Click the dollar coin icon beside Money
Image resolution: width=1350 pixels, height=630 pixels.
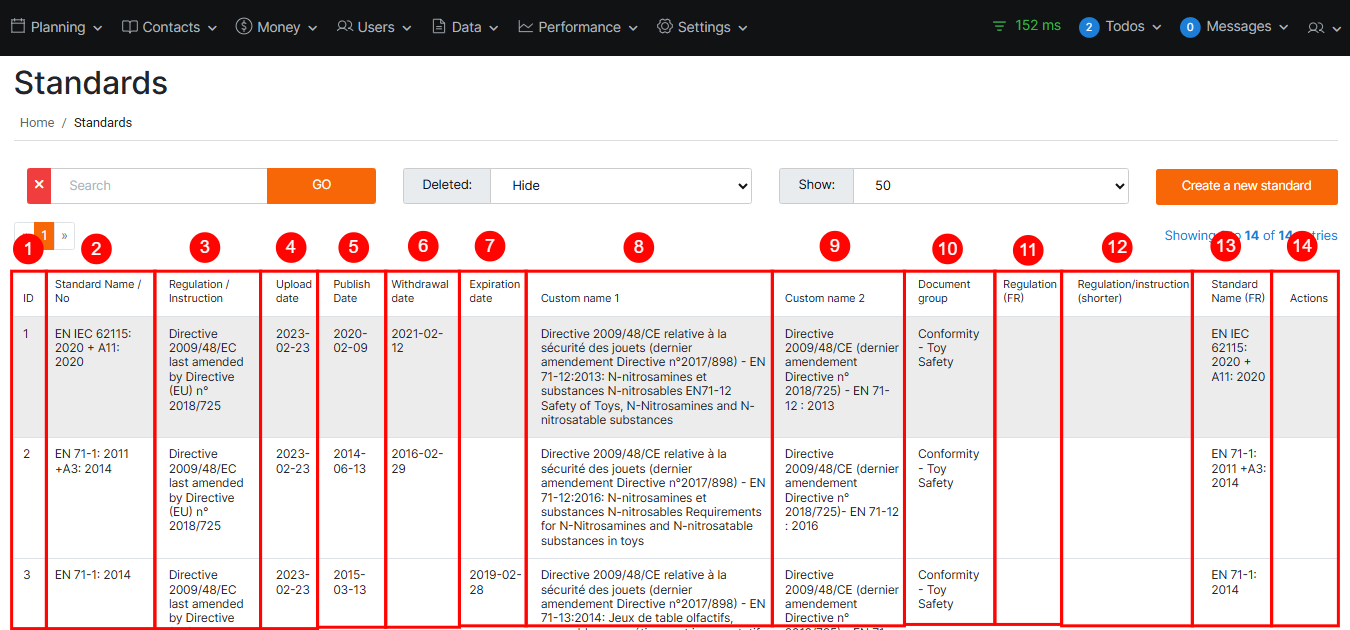[x=244, y=27]
